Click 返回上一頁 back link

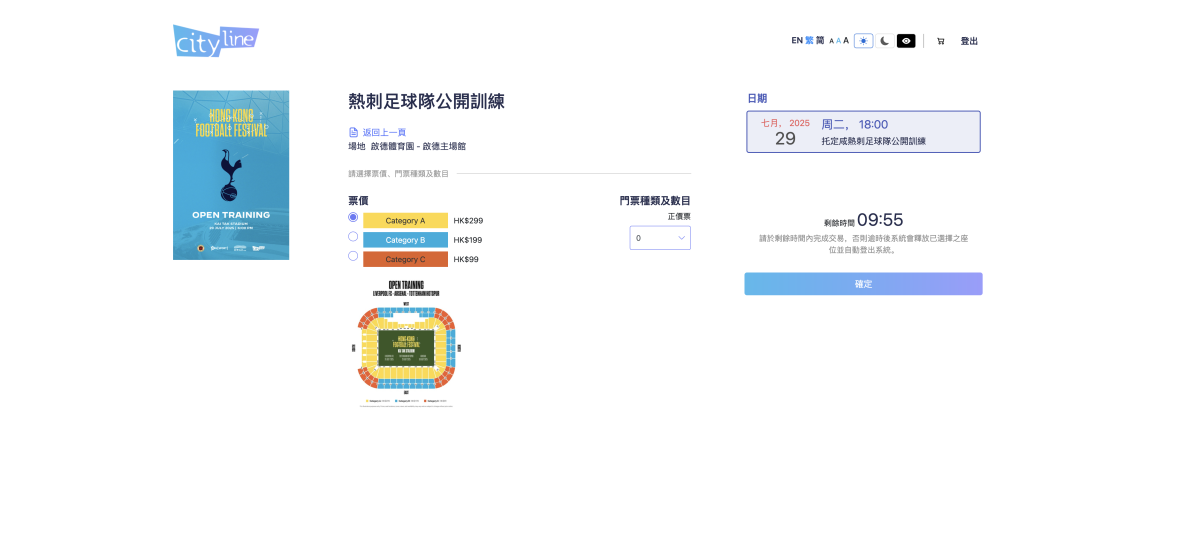coord(384,132)
